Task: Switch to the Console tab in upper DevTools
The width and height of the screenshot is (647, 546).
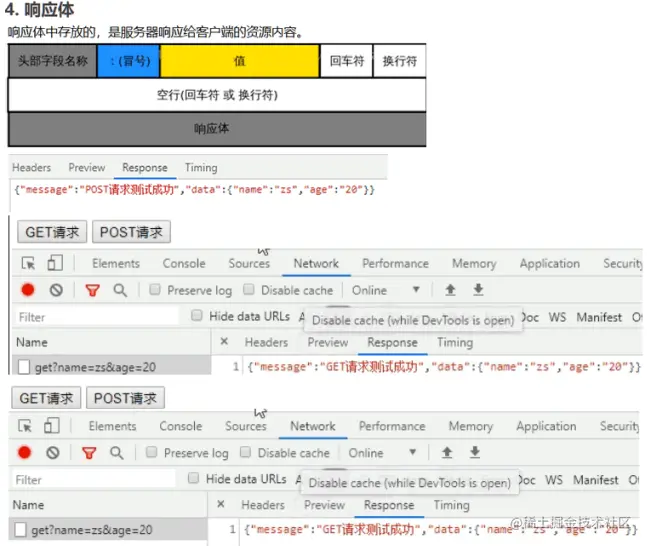Action: 184,263
